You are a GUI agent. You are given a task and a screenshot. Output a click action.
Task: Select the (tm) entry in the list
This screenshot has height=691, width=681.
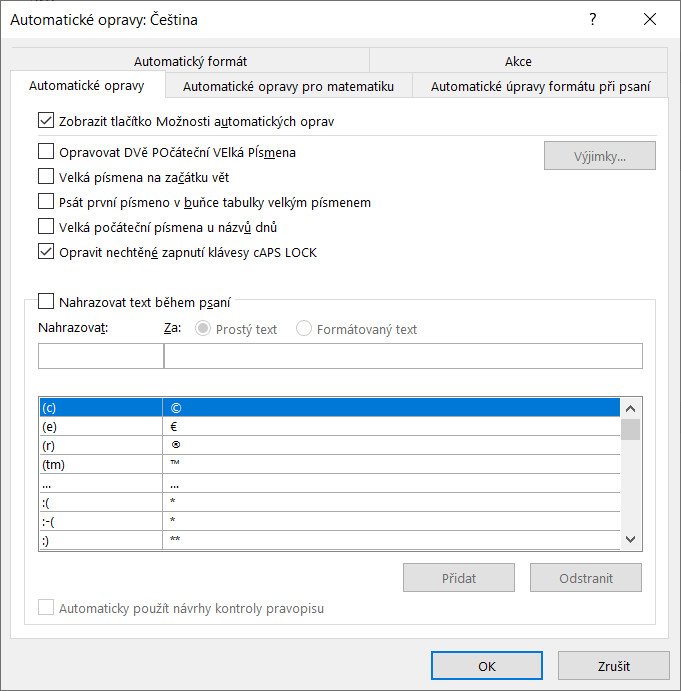pos(100,464)
